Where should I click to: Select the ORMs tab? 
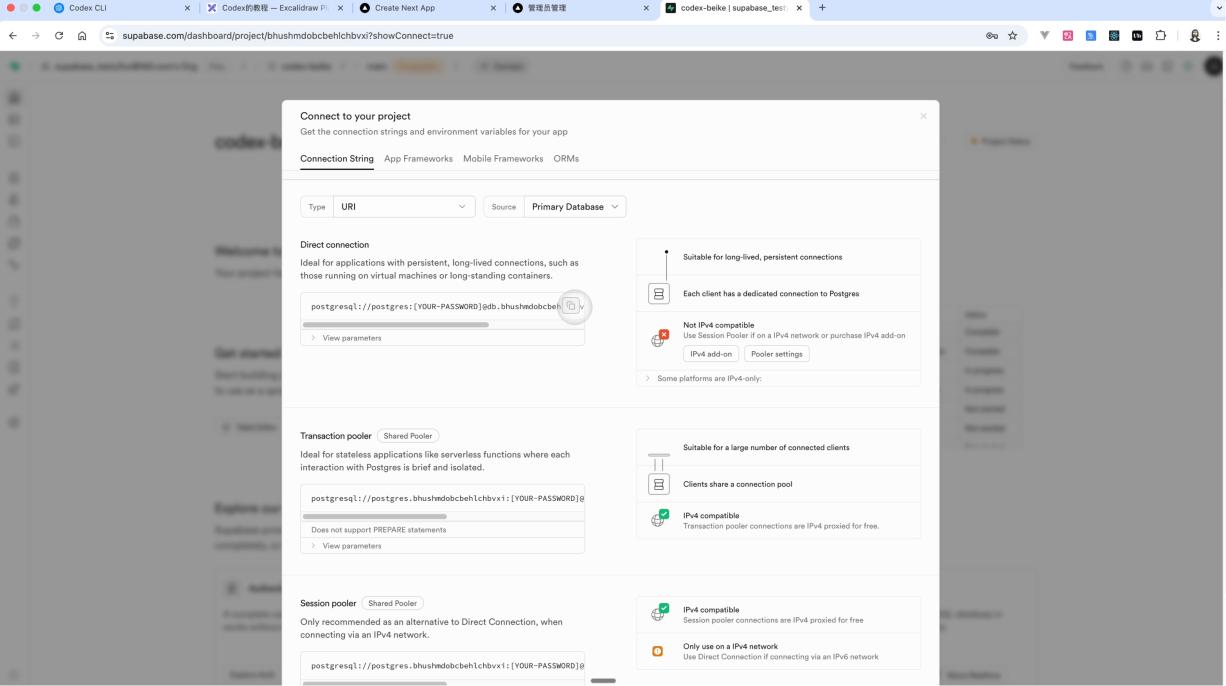(x=566, y=159)
